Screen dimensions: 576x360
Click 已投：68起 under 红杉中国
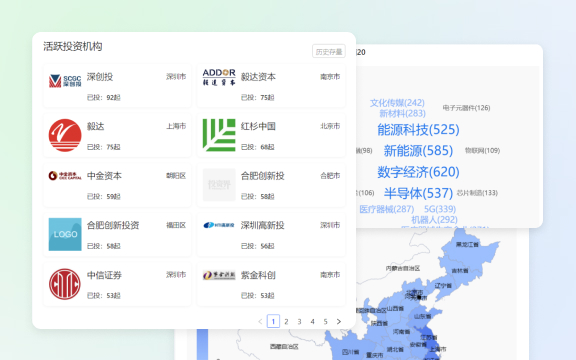tap(258, 147)
